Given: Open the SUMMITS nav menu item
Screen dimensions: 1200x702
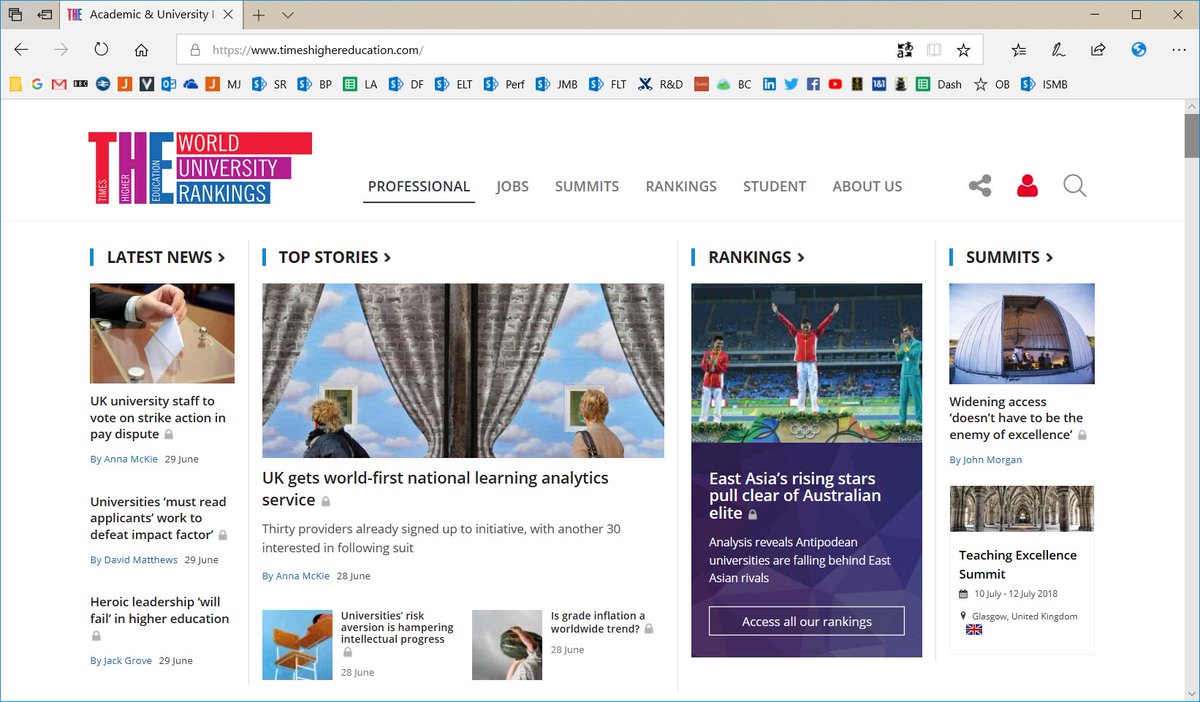Looking at the screenshot, I should (587, 186).
